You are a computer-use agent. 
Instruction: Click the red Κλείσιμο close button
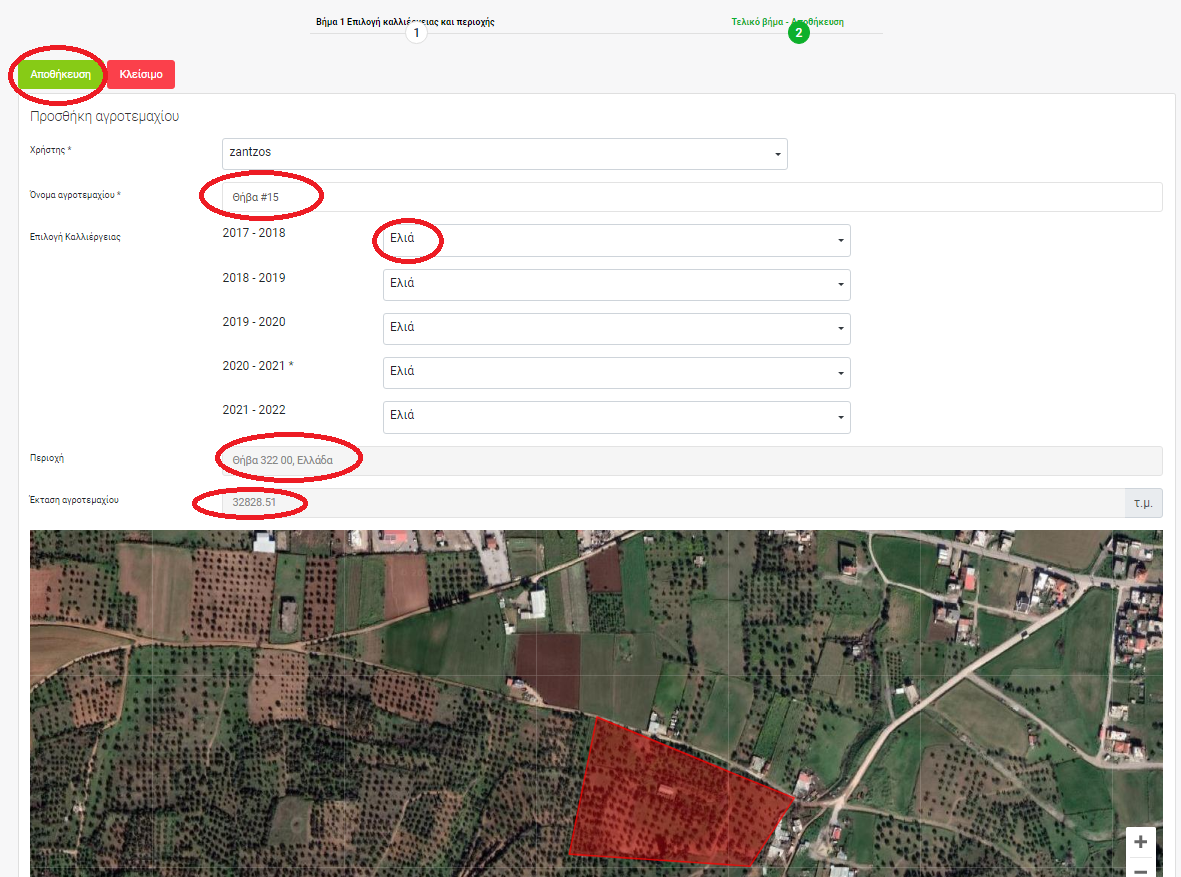tap(141, 75)
